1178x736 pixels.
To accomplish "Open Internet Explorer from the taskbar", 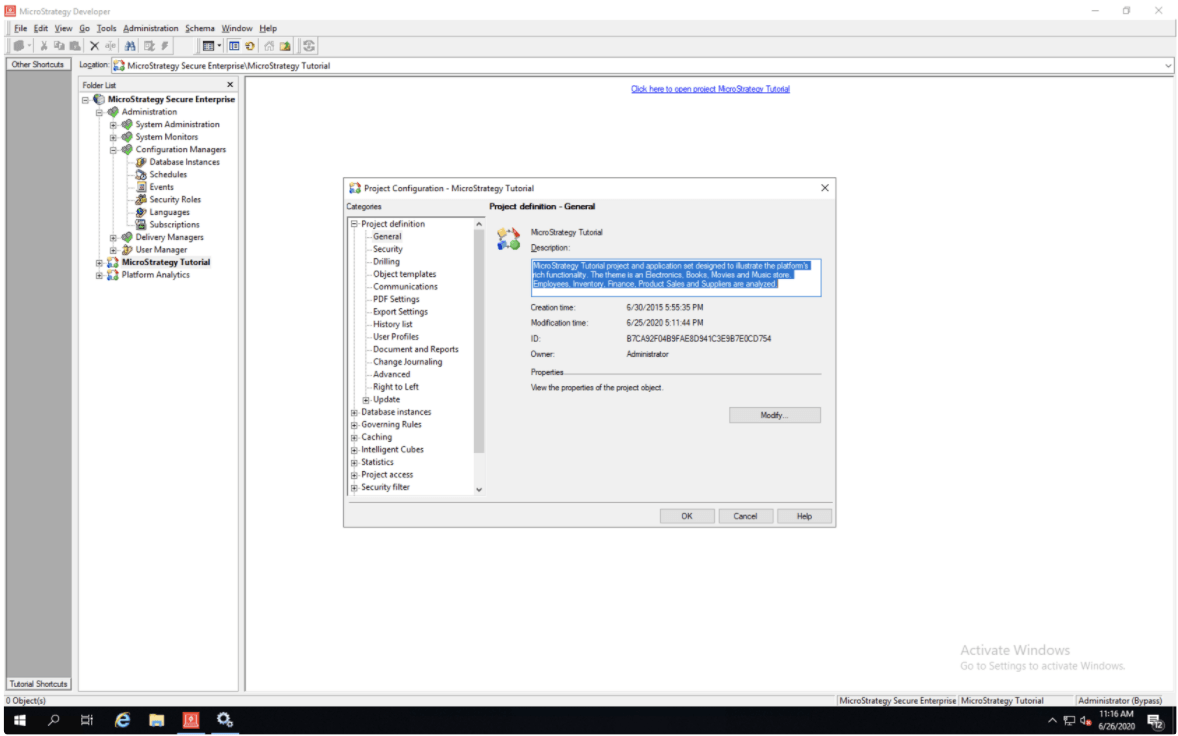I will tap(123, 720).
